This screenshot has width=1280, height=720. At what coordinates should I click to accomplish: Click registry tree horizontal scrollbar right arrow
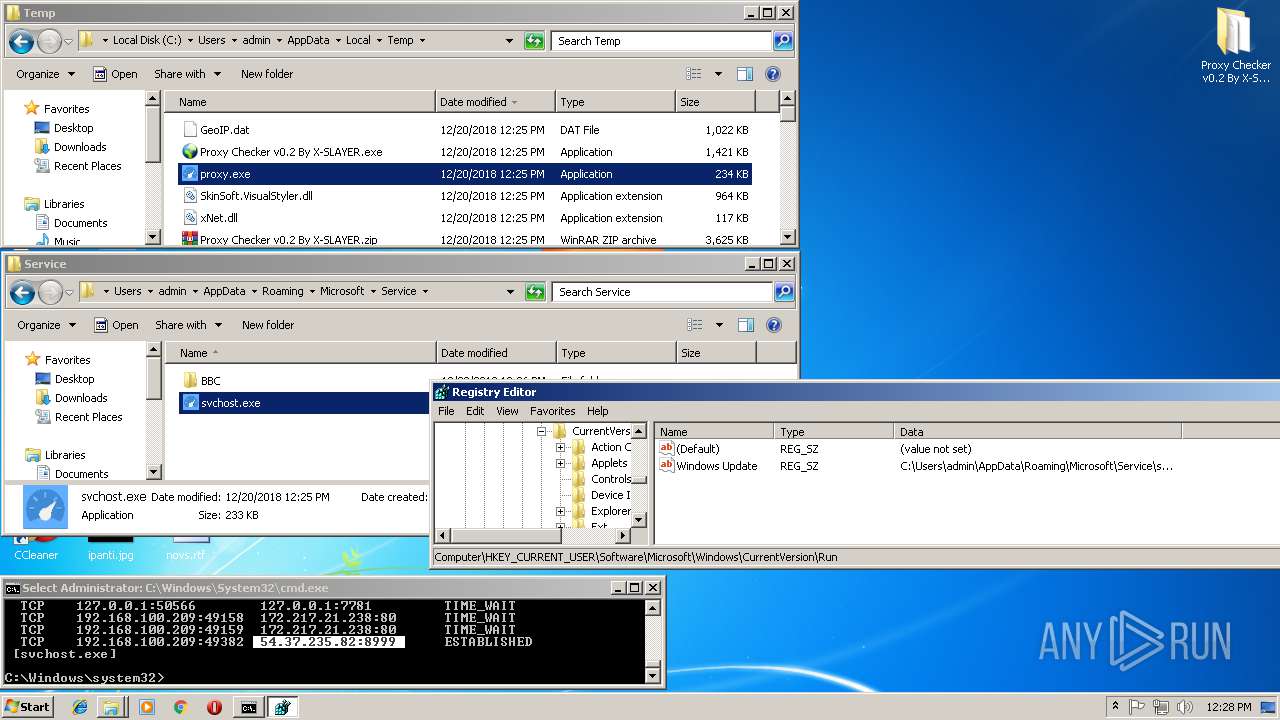click(623, 536)
